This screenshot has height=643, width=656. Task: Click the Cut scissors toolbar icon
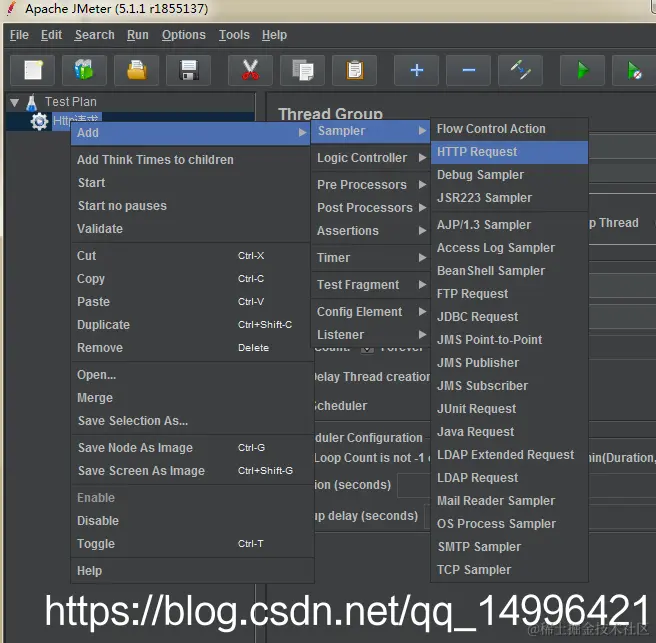pyautogui.click(x=250, y=70)
